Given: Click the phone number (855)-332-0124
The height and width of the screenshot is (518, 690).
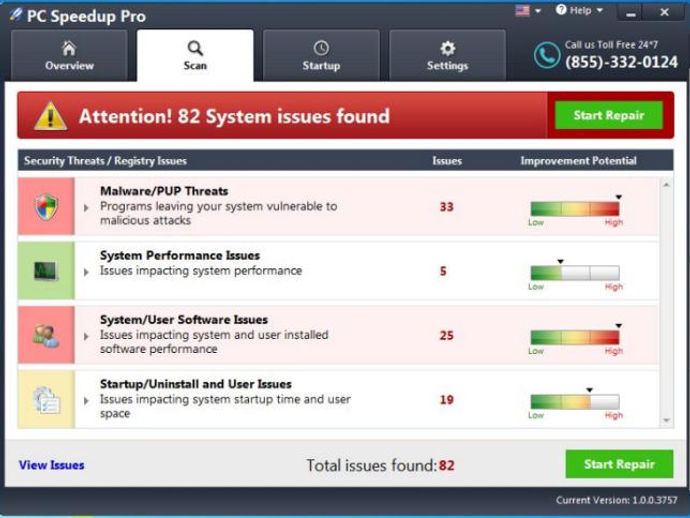Looking at the screenshot, I should coord(621,62).
